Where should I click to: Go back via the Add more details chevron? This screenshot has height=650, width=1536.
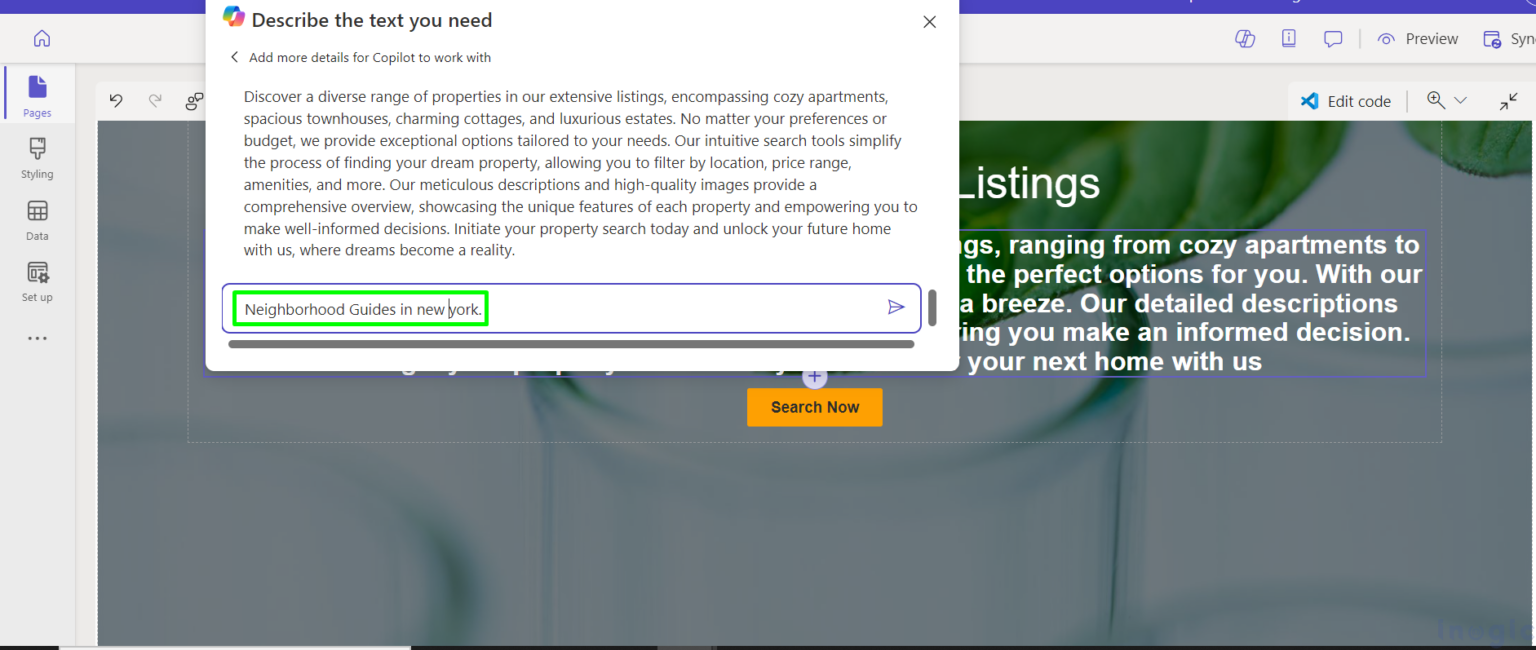coord(234,57)
